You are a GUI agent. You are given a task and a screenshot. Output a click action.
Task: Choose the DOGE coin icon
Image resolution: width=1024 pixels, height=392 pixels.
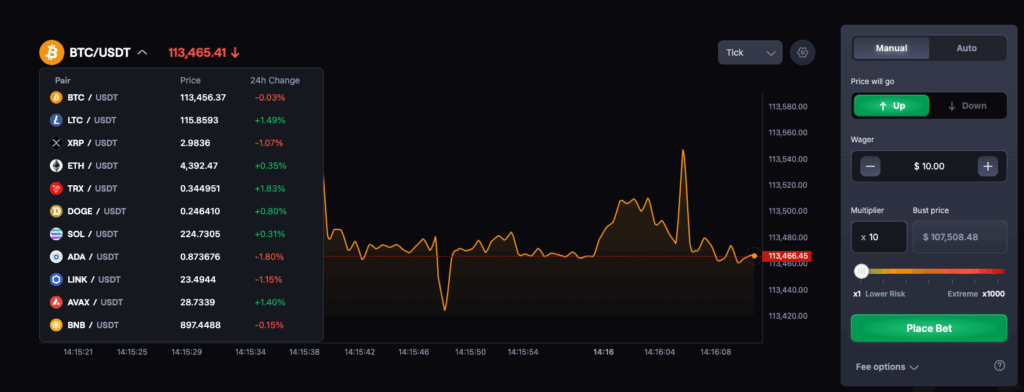click(x=56, y=211)
